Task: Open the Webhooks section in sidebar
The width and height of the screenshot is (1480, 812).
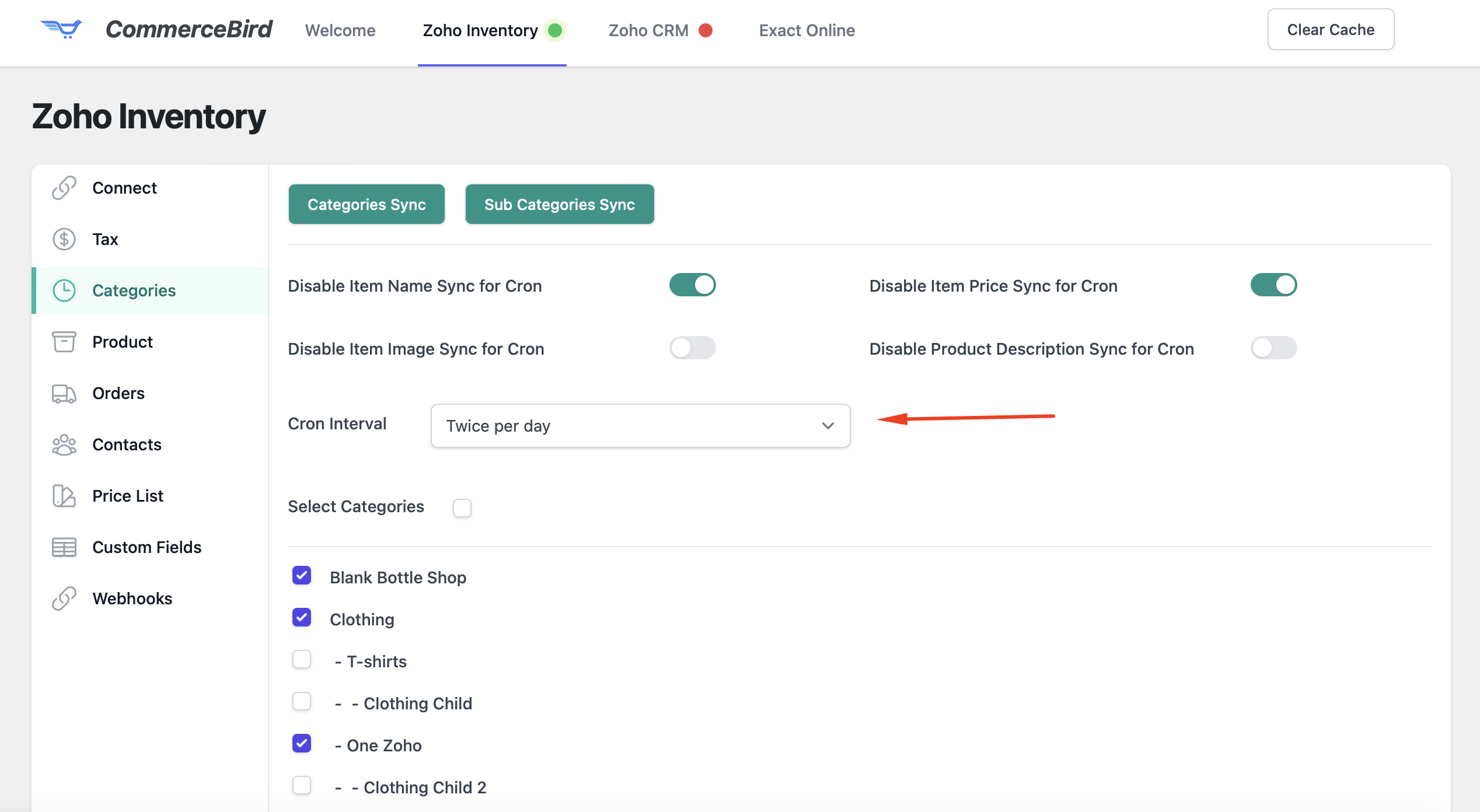Action: [x=150, y=598]
